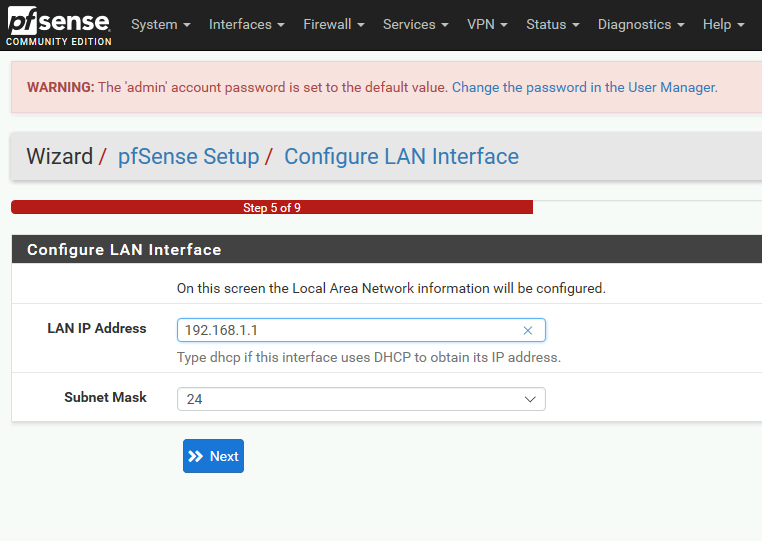
Task: Open the Interfaces menu
Action: pyautogui.click(x=246, y=24)
